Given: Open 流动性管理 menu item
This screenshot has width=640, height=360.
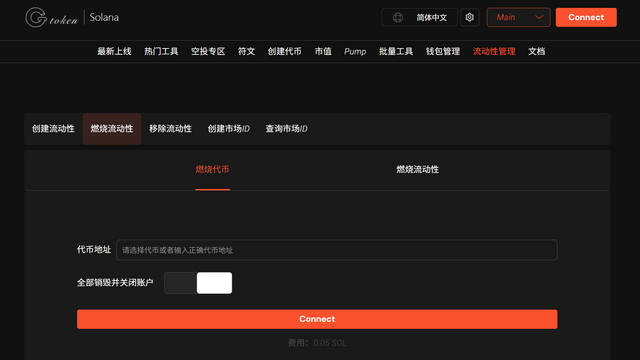Looking at the screenshot, I should coord(494,51).
